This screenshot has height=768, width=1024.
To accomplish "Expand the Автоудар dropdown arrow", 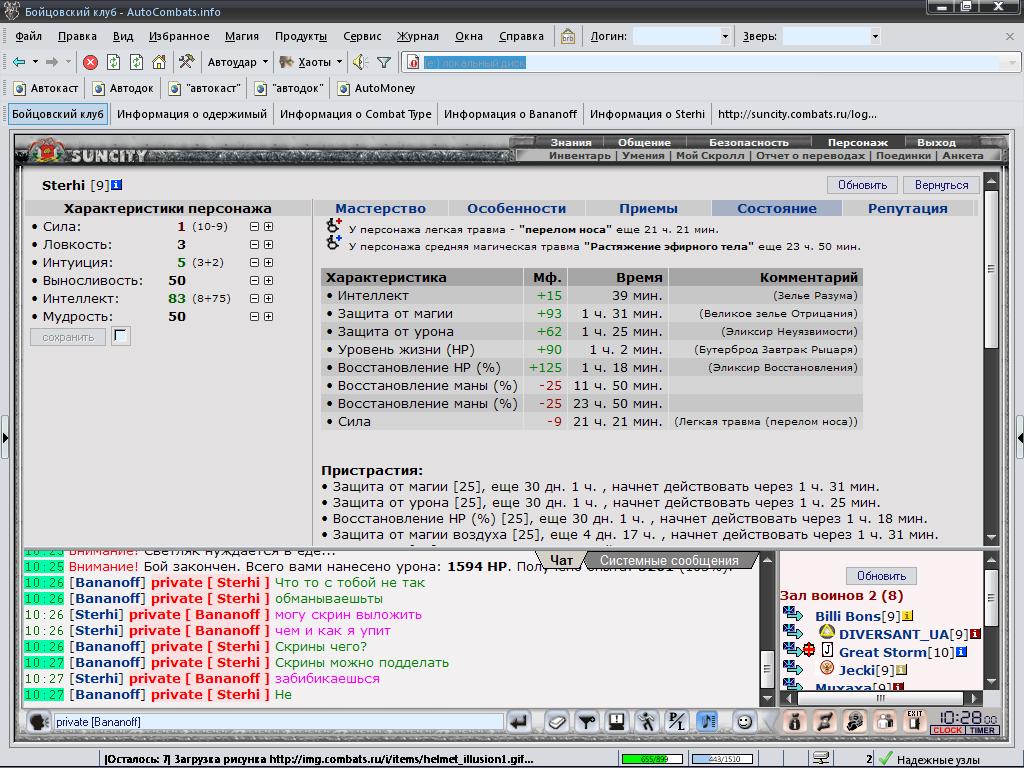I will (x=265, y=62).
